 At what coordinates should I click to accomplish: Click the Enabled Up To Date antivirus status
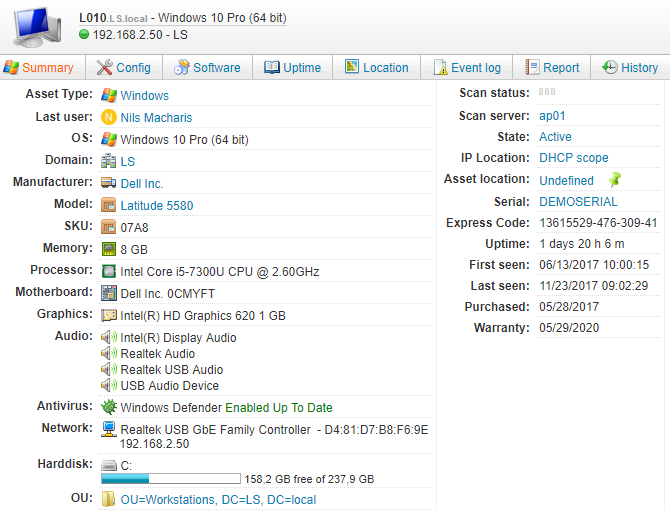(x=279, y=407)
